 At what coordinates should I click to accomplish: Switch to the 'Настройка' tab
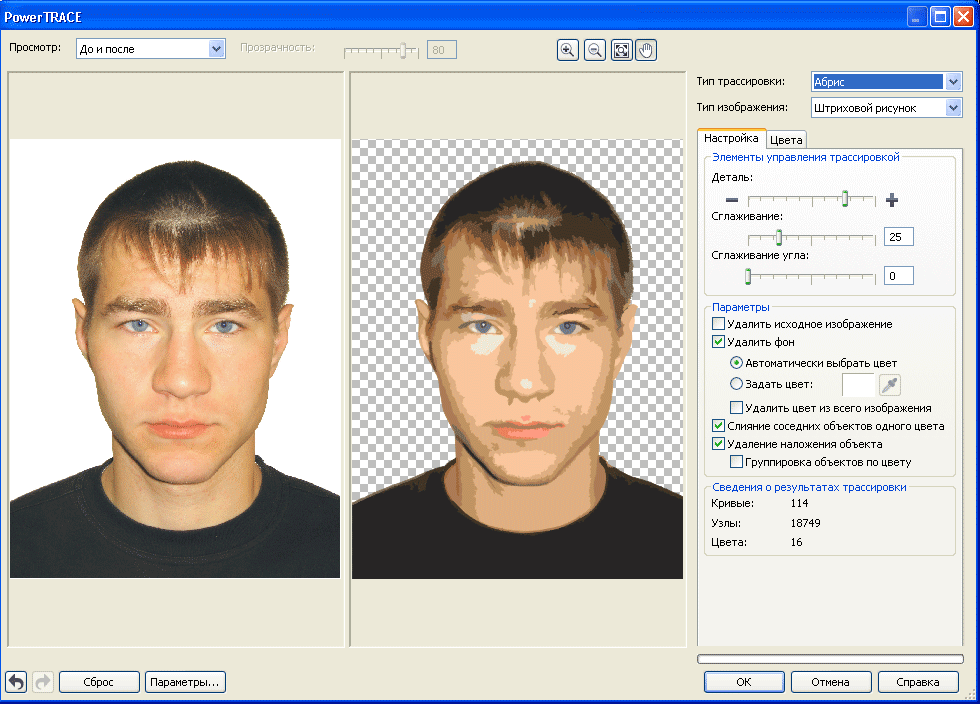tap(731, 138)
